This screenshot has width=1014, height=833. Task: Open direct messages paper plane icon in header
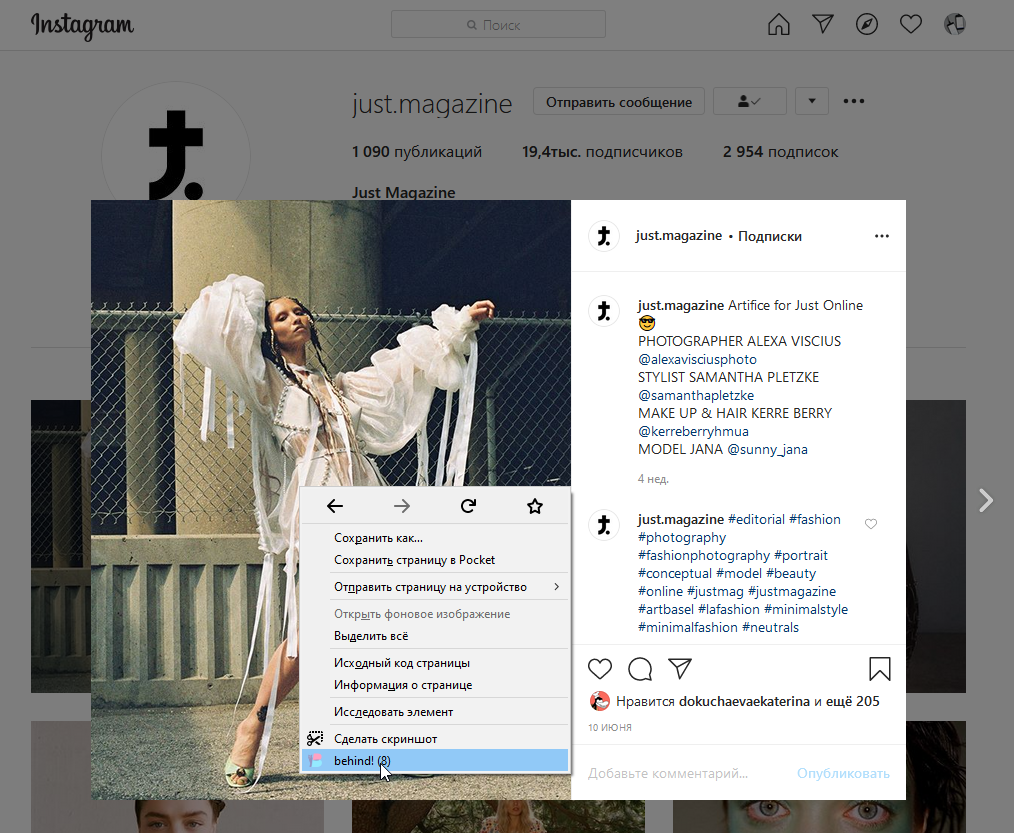click(x=823, y=25)
